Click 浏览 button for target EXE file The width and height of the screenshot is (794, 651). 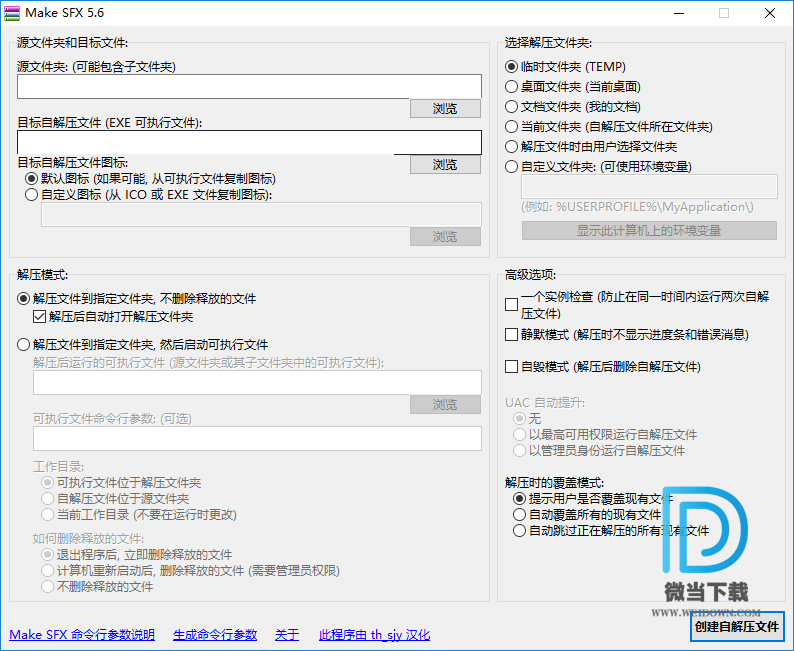click(x=445, y=165)
